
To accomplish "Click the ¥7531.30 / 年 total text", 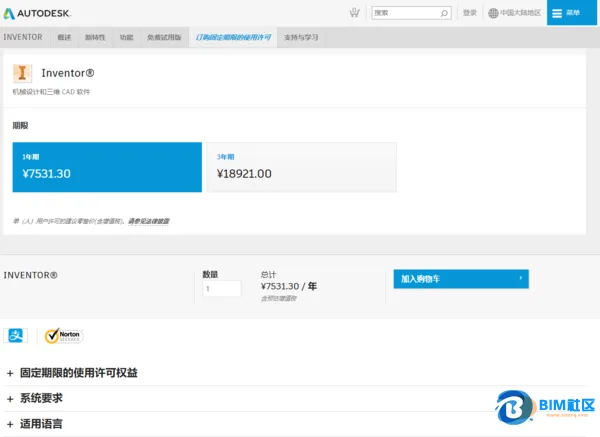I will click(x=289, y=286).
